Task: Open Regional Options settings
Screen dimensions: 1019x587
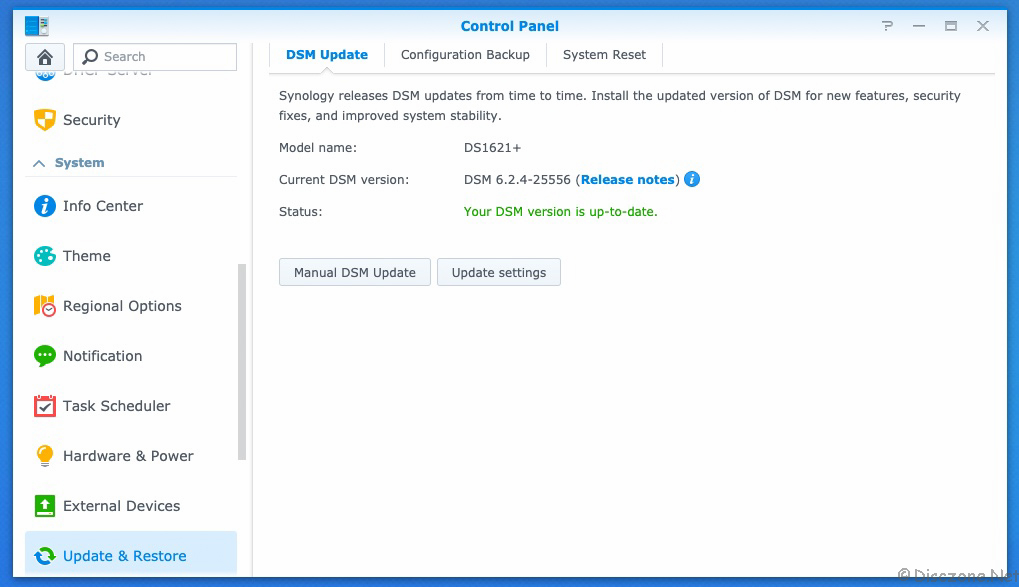Action: 122,306
